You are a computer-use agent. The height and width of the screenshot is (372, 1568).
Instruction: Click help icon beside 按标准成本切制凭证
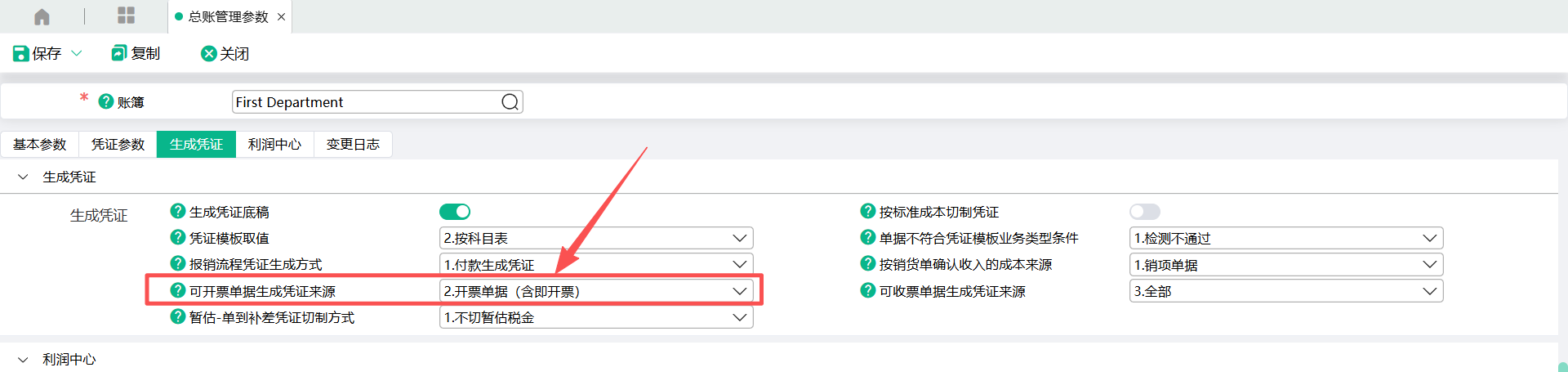tap(867, 212)
